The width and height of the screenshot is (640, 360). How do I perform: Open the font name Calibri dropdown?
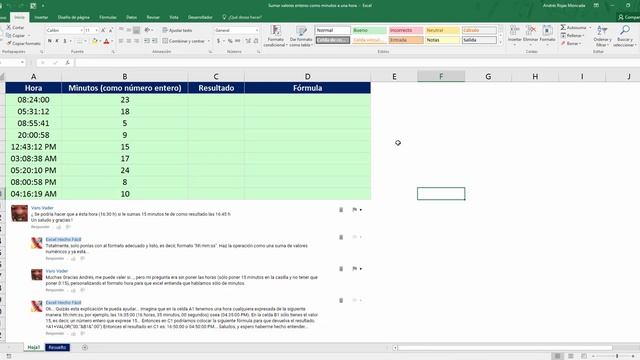click(x=82, y=31)
